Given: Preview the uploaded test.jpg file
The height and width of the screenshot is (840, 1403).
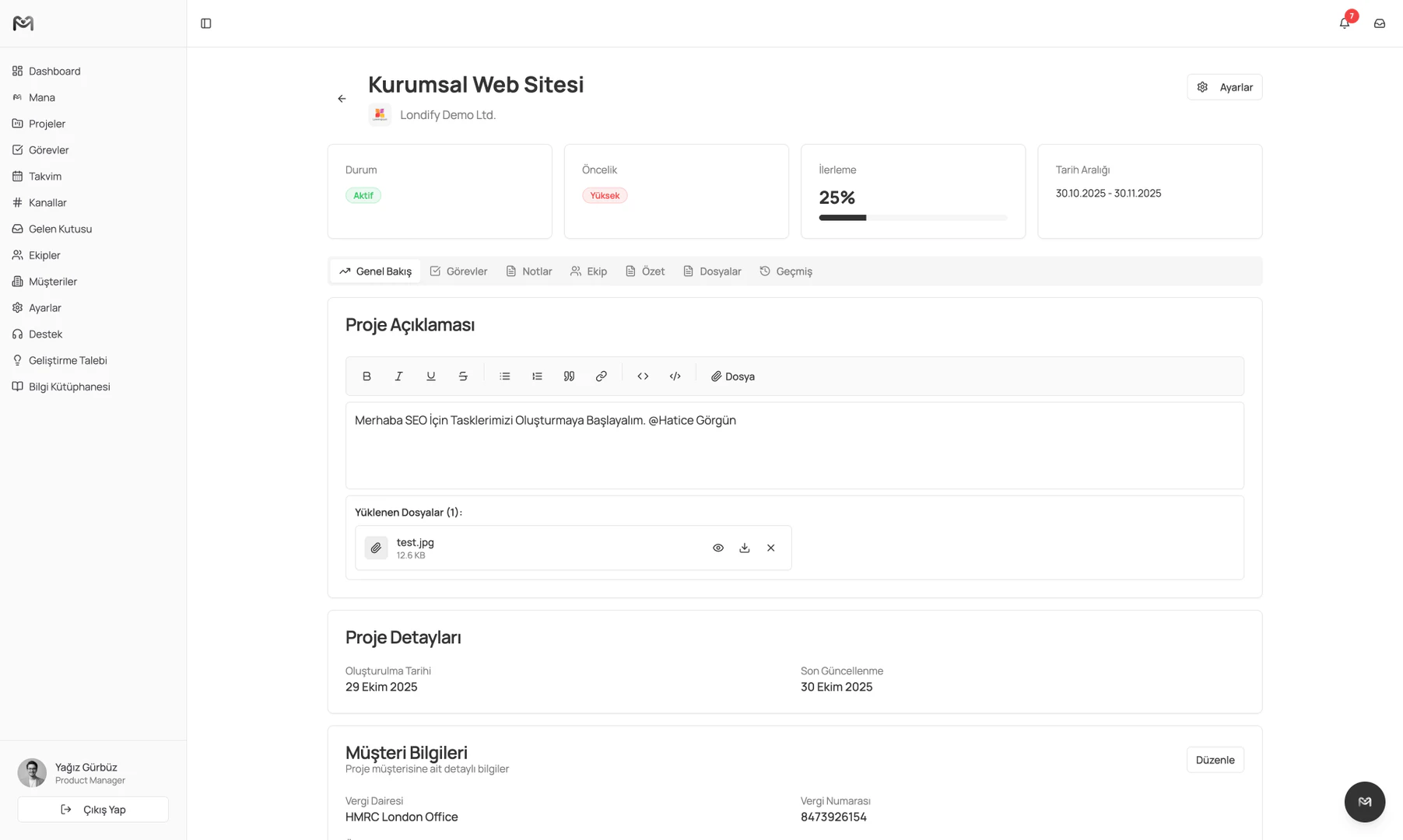Looking at the screenshot, I should click(717, 548).
